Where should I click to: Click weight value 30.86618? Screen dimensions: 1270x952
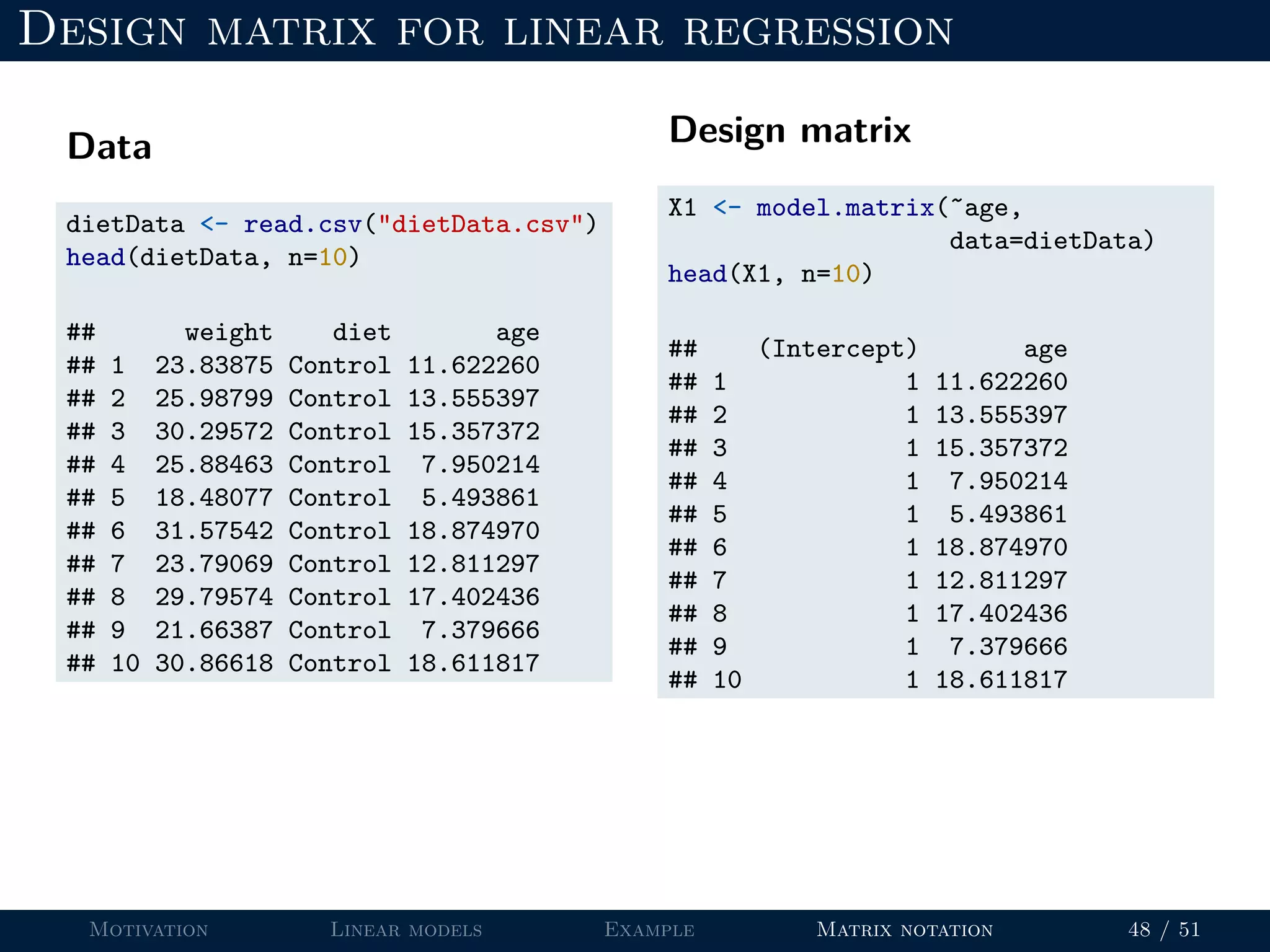click(x=214, y=664)
